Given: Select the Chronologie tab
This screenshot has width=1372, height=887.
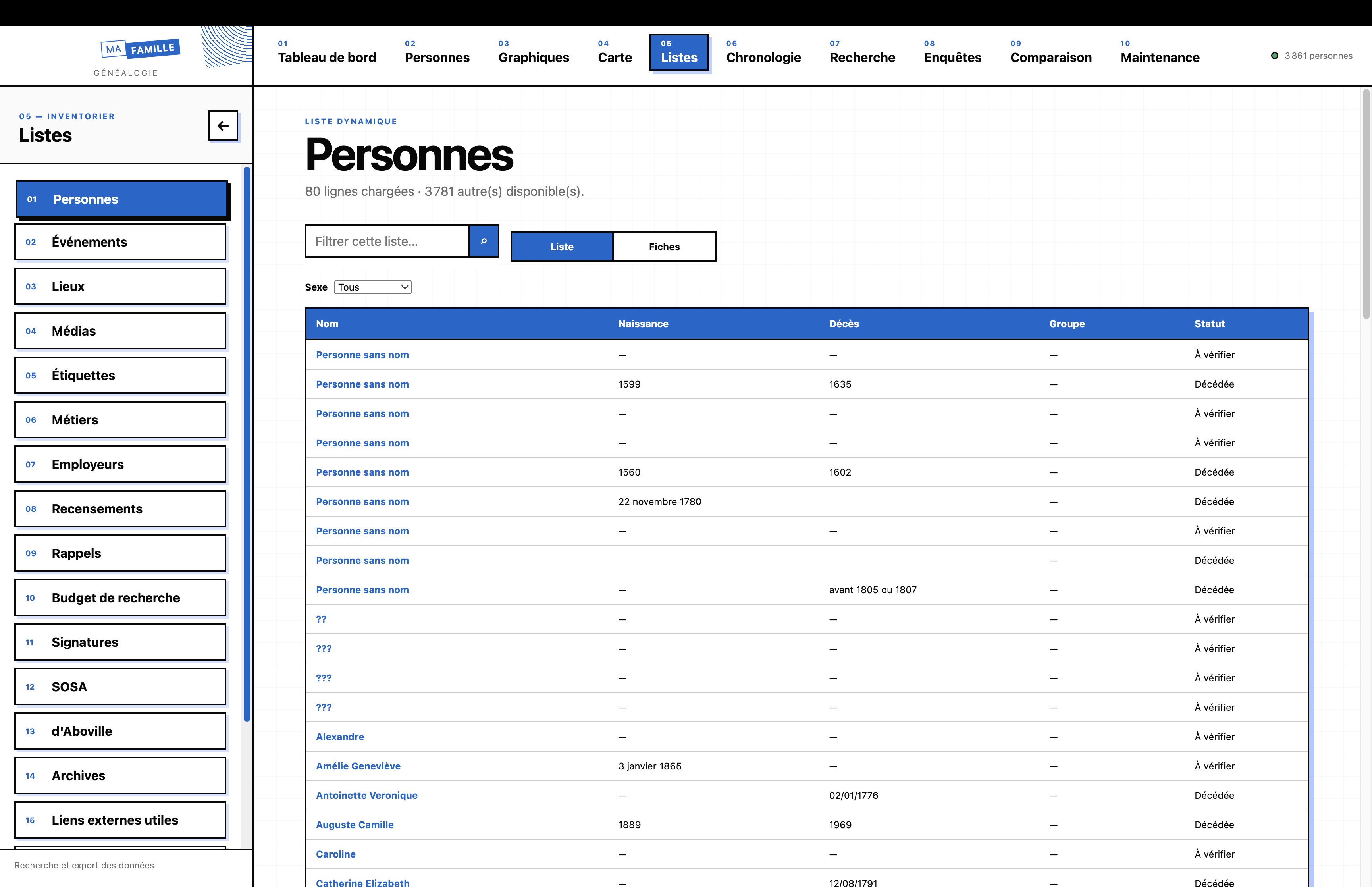Looking at the screenshot, I should click(763, 52).
